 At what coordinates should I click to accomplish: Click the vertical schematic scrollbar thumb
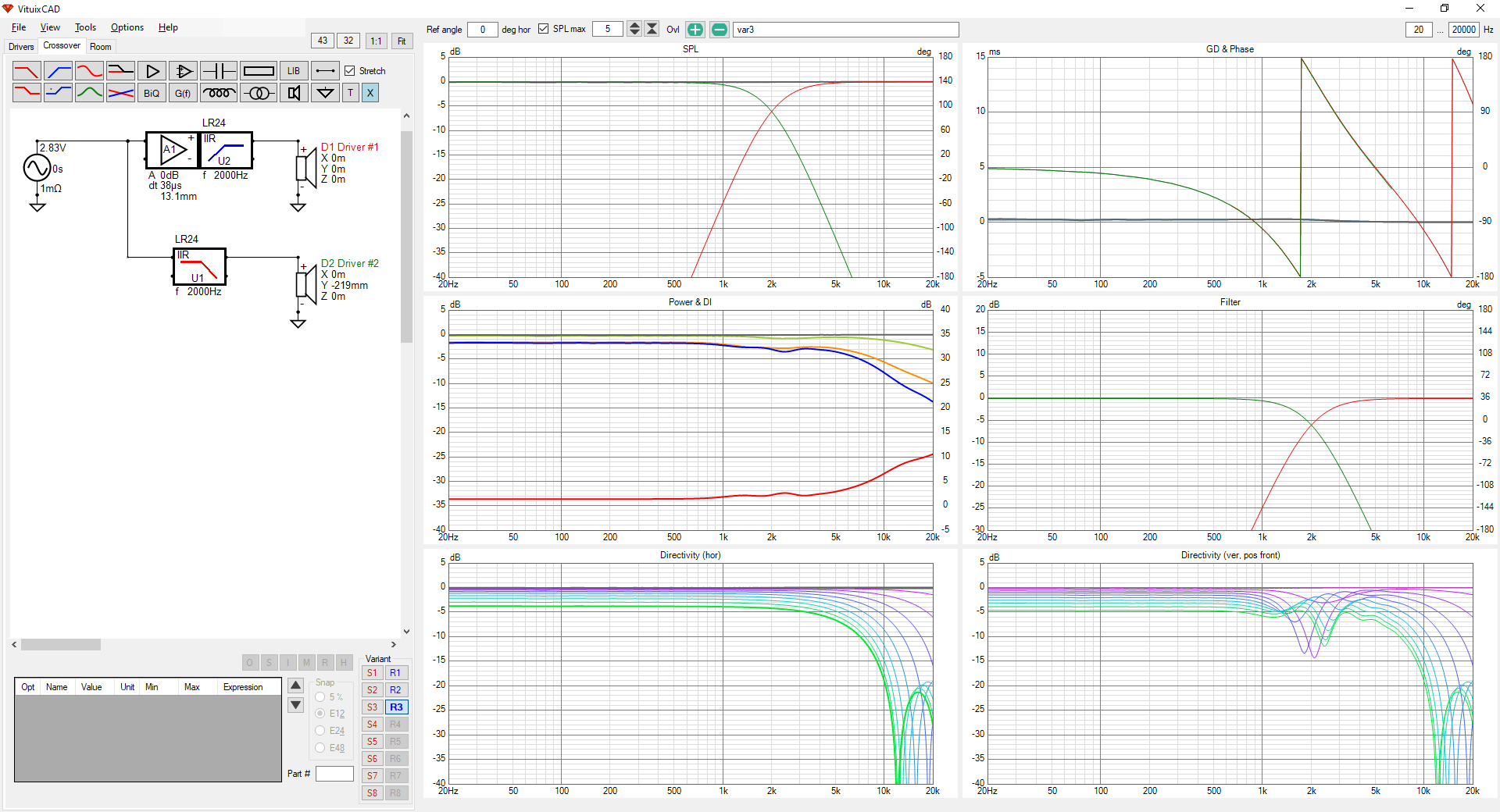(406, 237)
